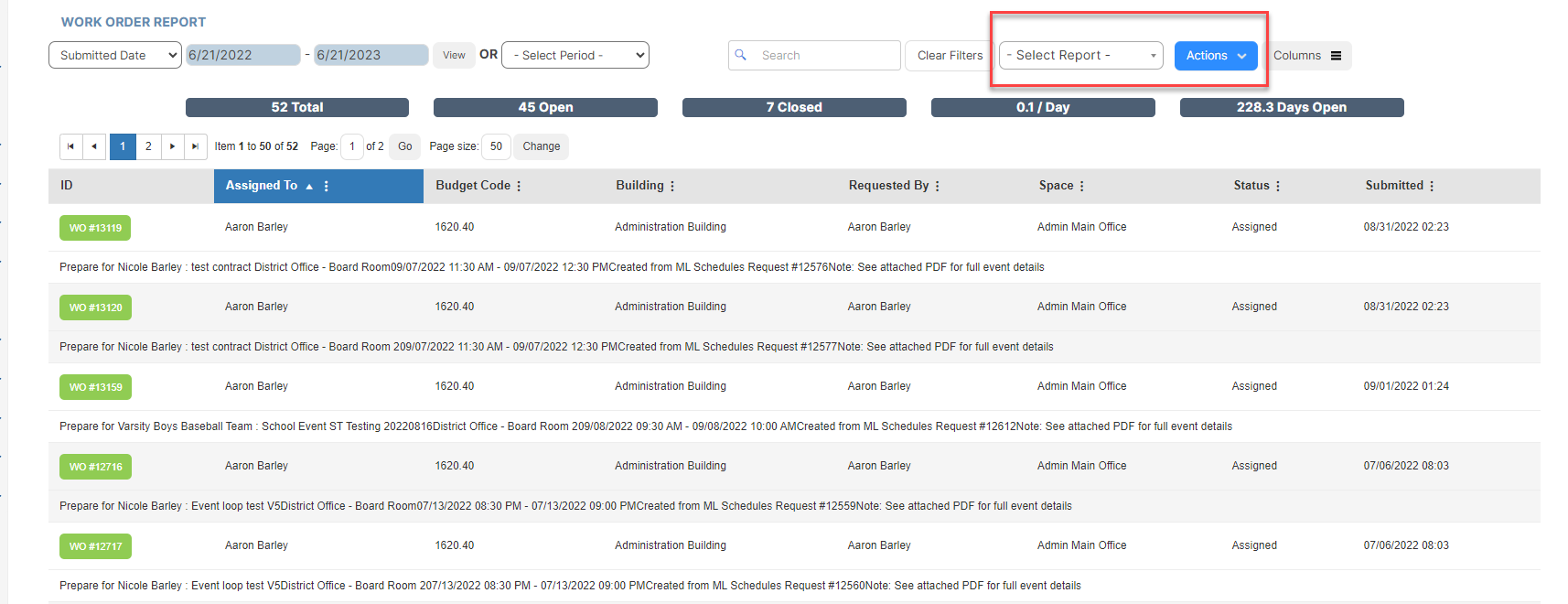Click the description mentioning Request #12576

point(552,267)
